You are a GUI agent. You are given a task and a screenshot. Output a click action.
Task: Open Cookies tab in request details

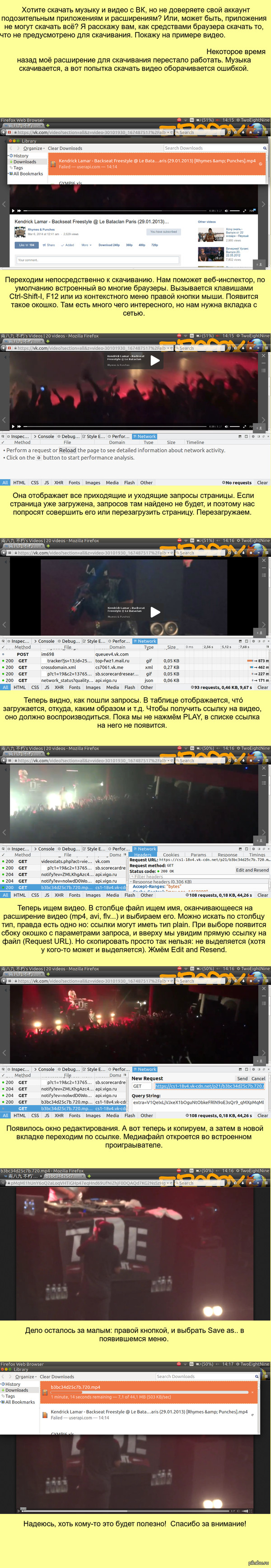coord(171,855)
